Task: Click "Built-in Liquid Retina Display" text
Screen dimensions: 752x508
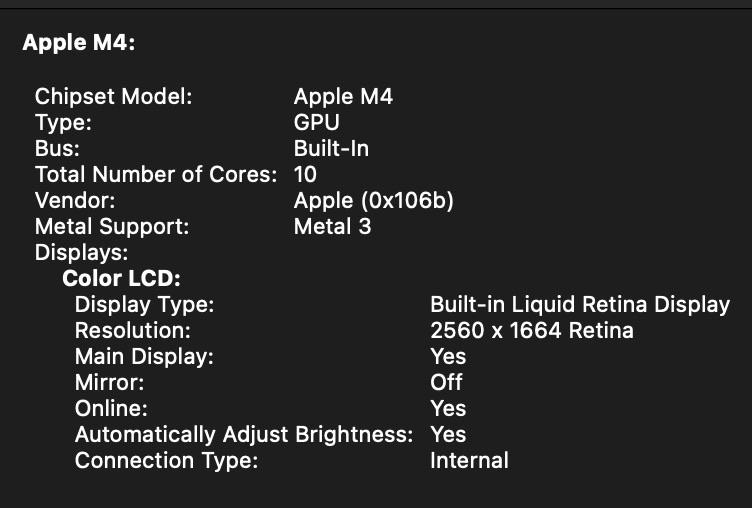Action: (x=580, y=305)
